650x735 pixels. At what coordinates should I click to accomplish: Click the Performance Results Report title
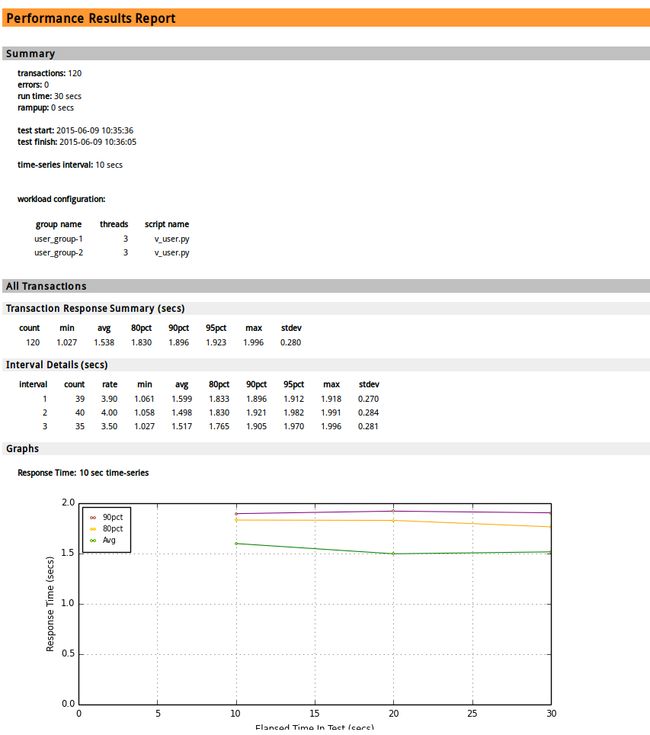pos(90,18)
